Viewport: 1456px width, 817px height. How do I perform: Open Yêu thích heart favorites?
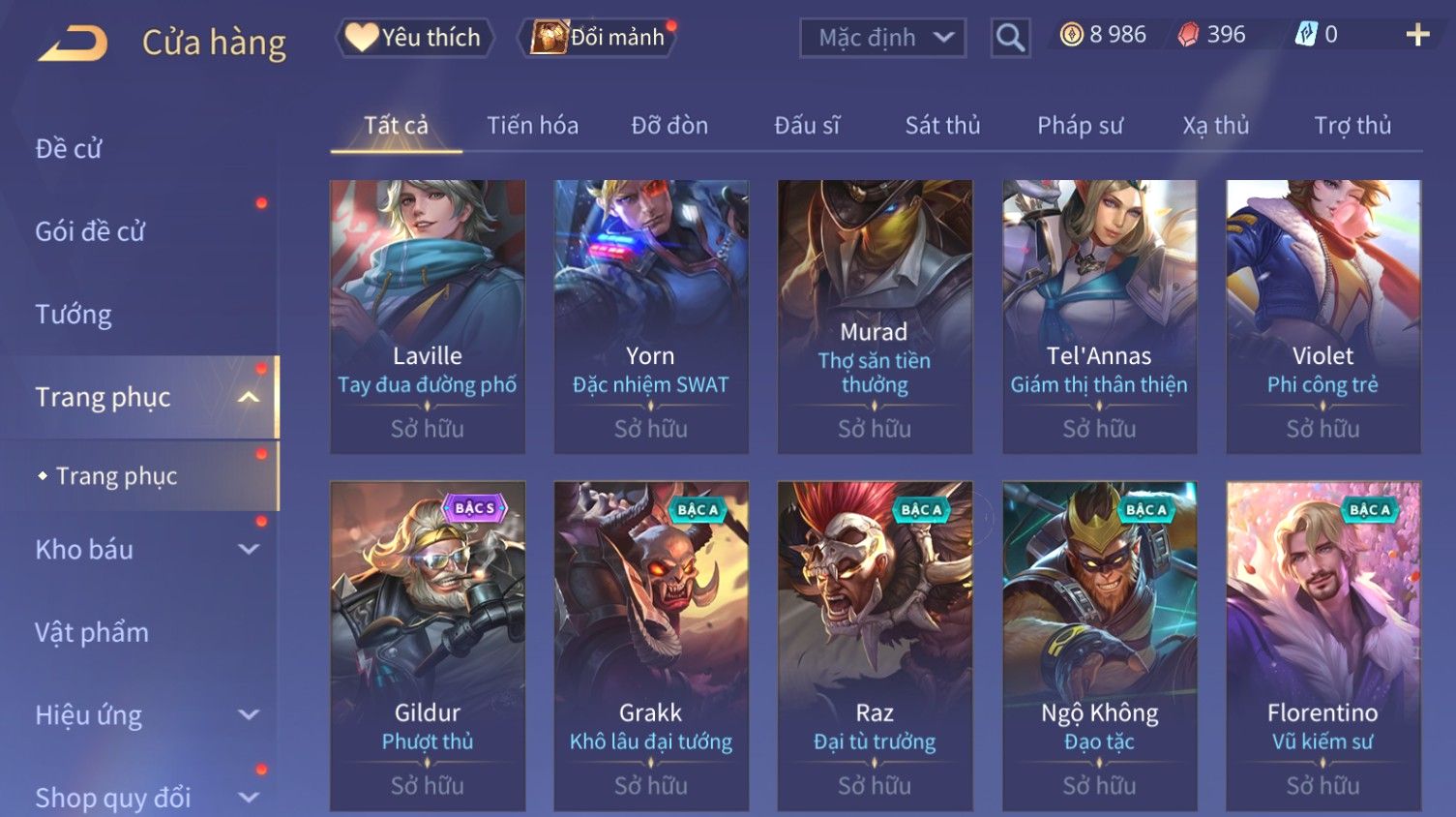[414, 38]
